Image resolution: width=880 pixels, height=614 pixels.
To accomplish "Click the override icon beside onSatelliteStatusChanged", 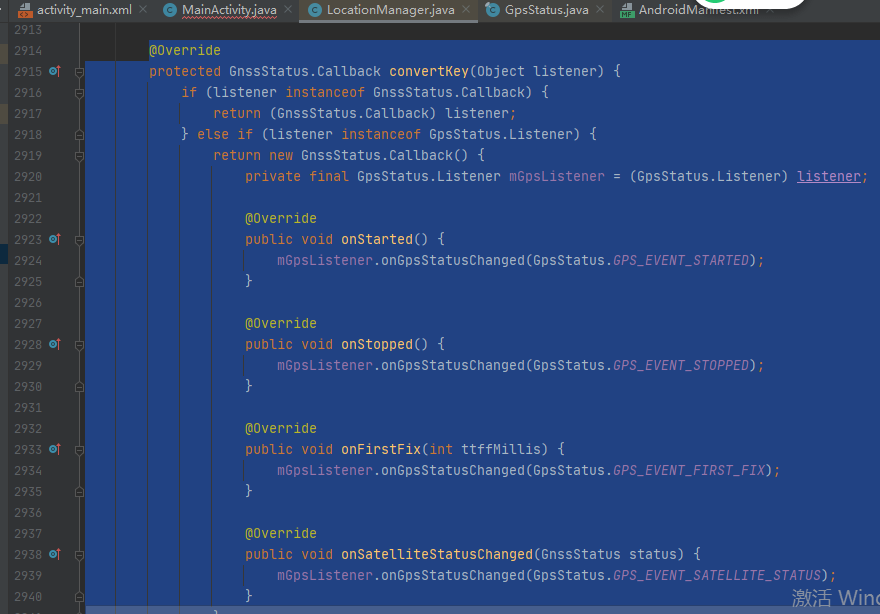I will 56,554.
